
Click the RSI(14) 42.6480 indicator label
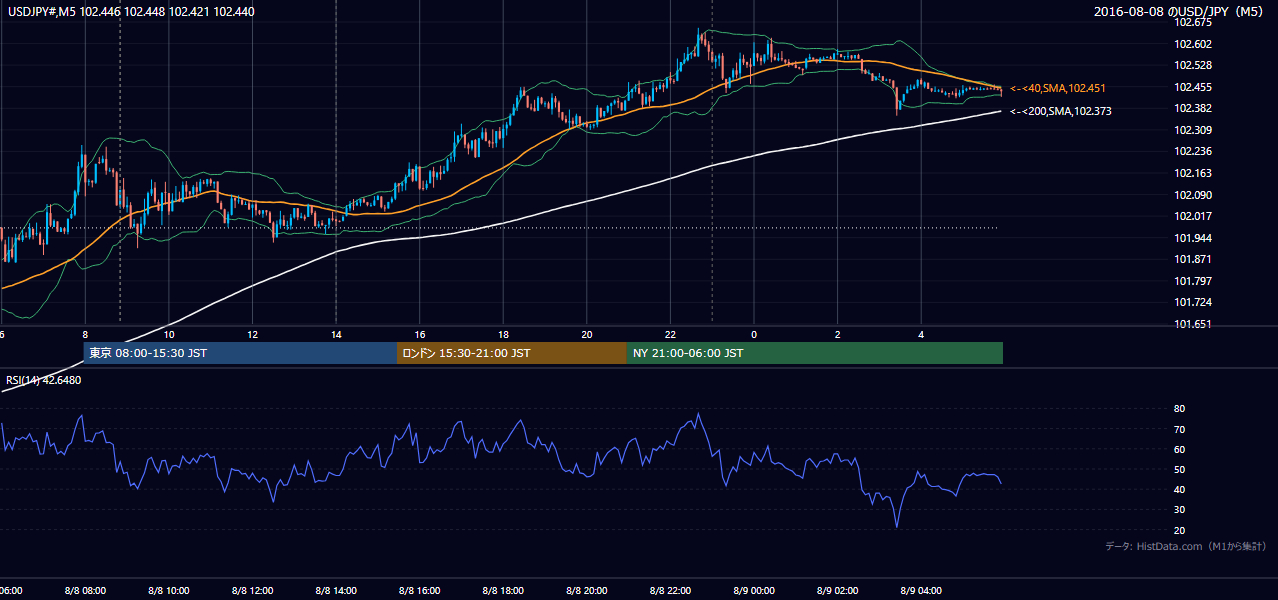pyautogui.click(x=43, y=380)
